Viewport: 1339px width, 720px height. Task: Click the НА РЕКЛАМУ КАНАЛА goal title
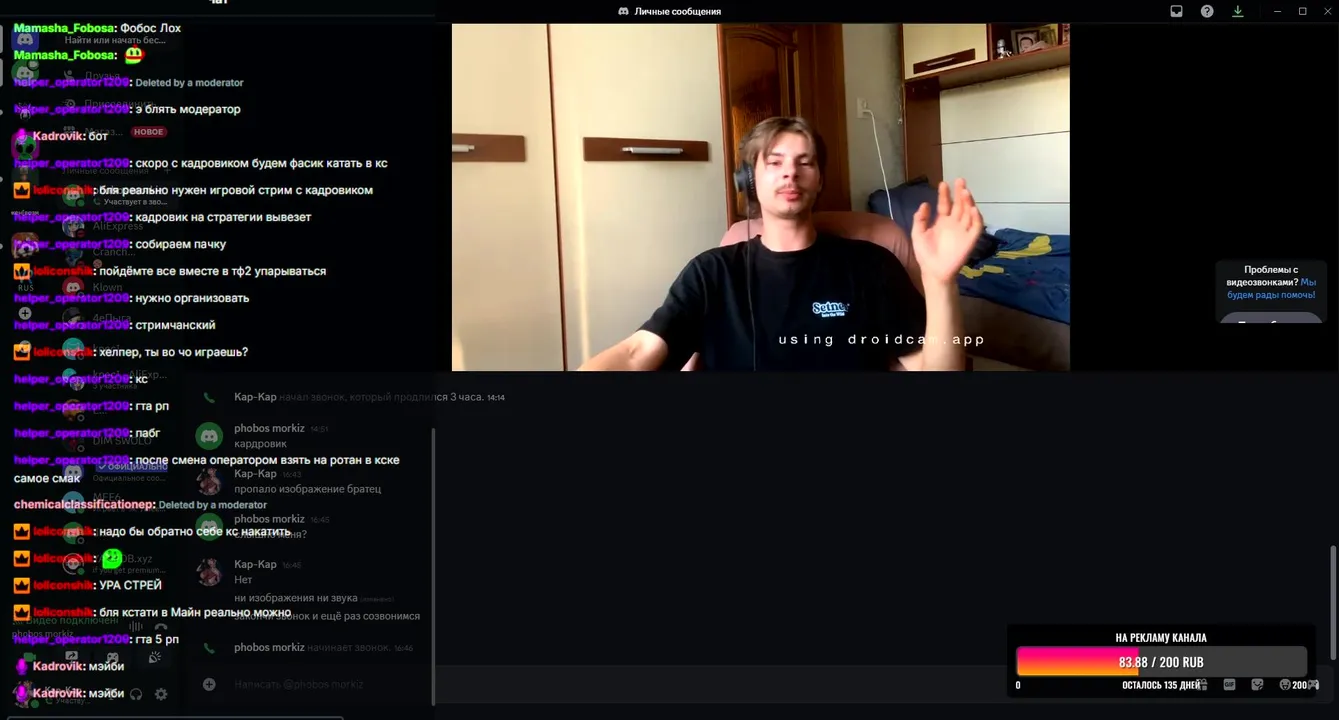(1161, 637)
